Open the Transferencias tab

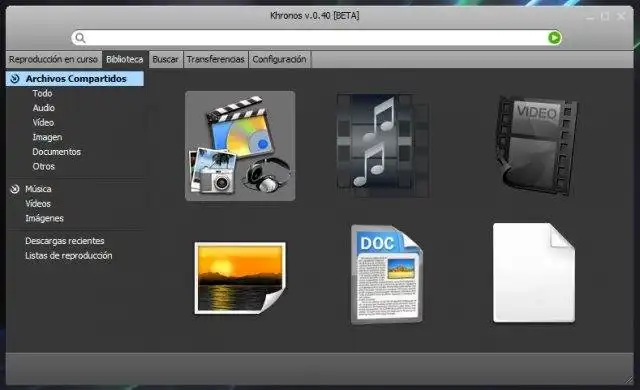[216, 60]
